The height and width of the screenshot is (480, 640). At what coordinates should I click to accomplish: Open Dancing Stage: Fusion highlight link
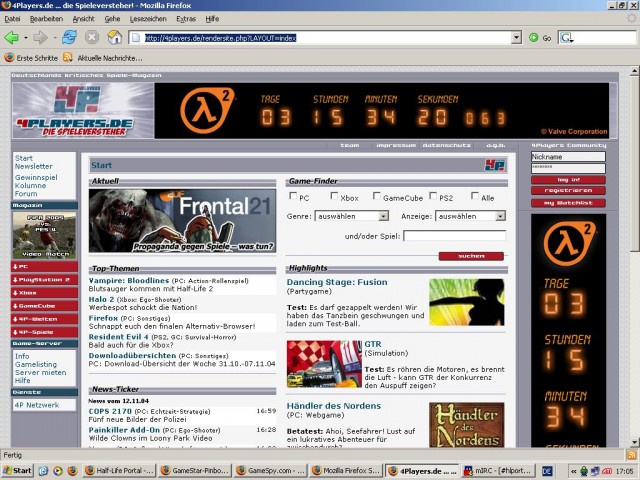pyautogui.click(x=337, y=282)
